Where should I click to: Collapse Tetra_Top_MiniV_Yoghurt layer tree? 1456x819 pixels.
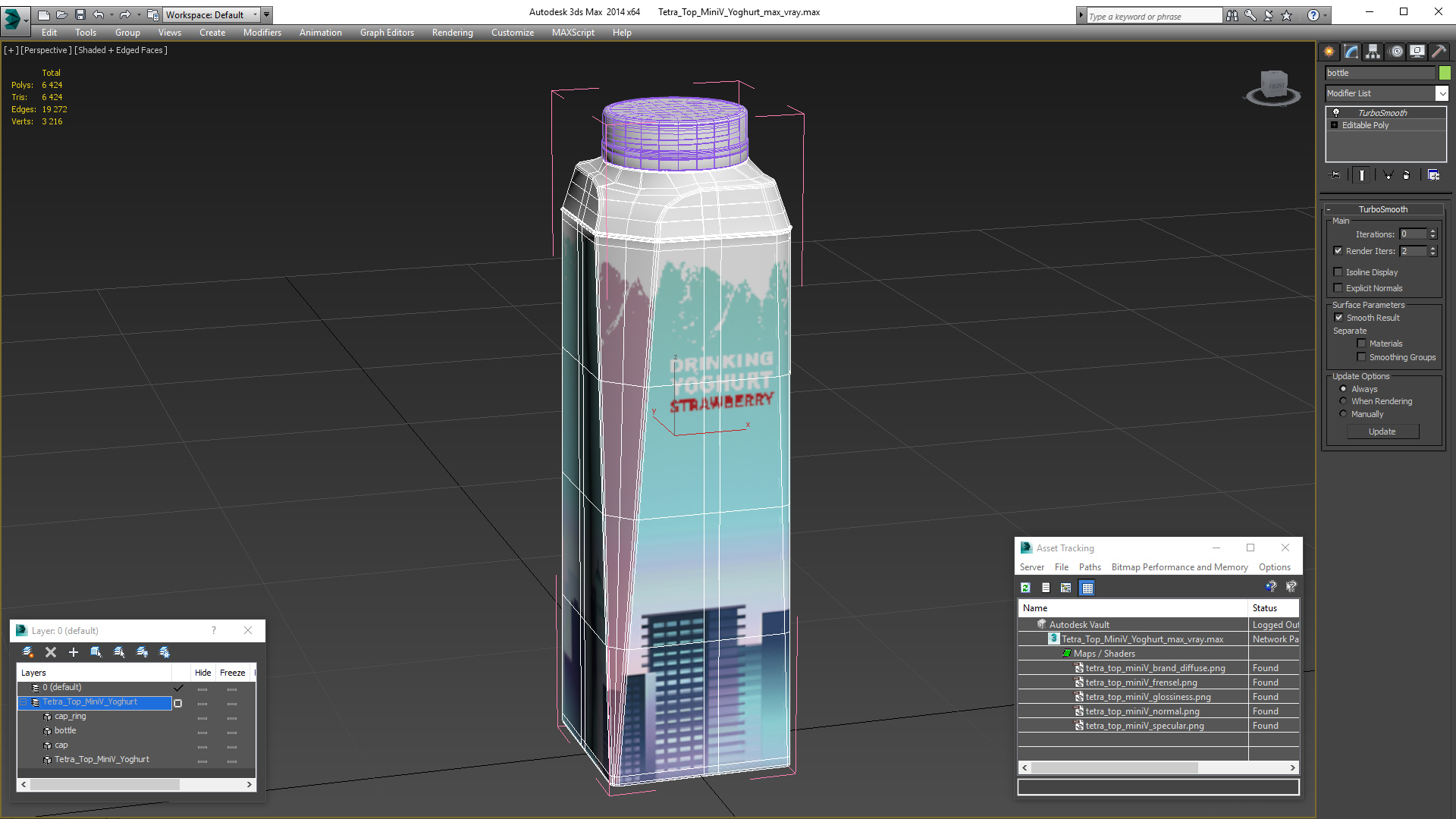coord(24,702)
